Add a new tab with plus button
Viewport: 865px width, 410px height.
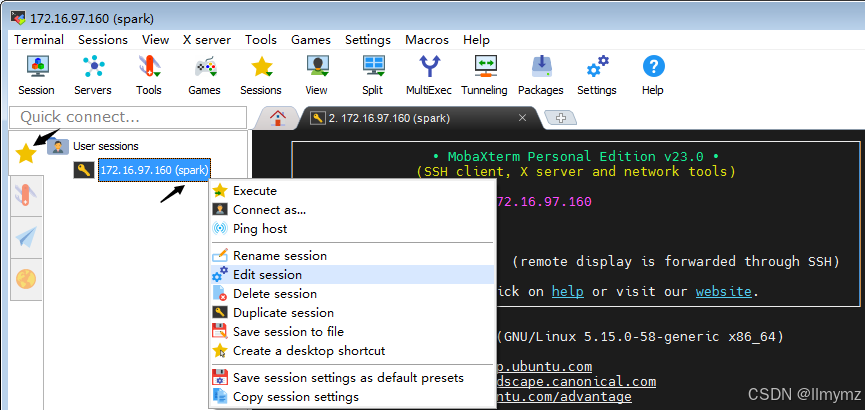click(560, 118)
